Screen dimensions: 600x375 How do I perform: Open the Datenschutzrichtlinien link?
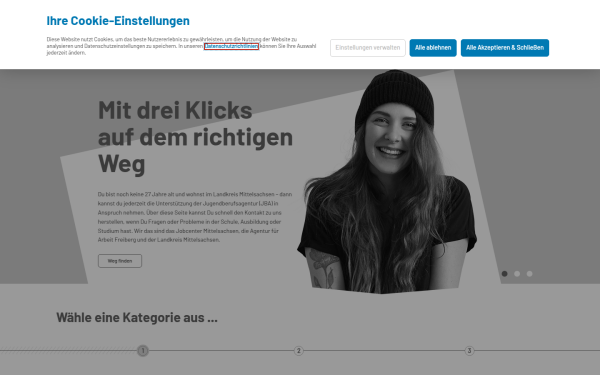231,46
